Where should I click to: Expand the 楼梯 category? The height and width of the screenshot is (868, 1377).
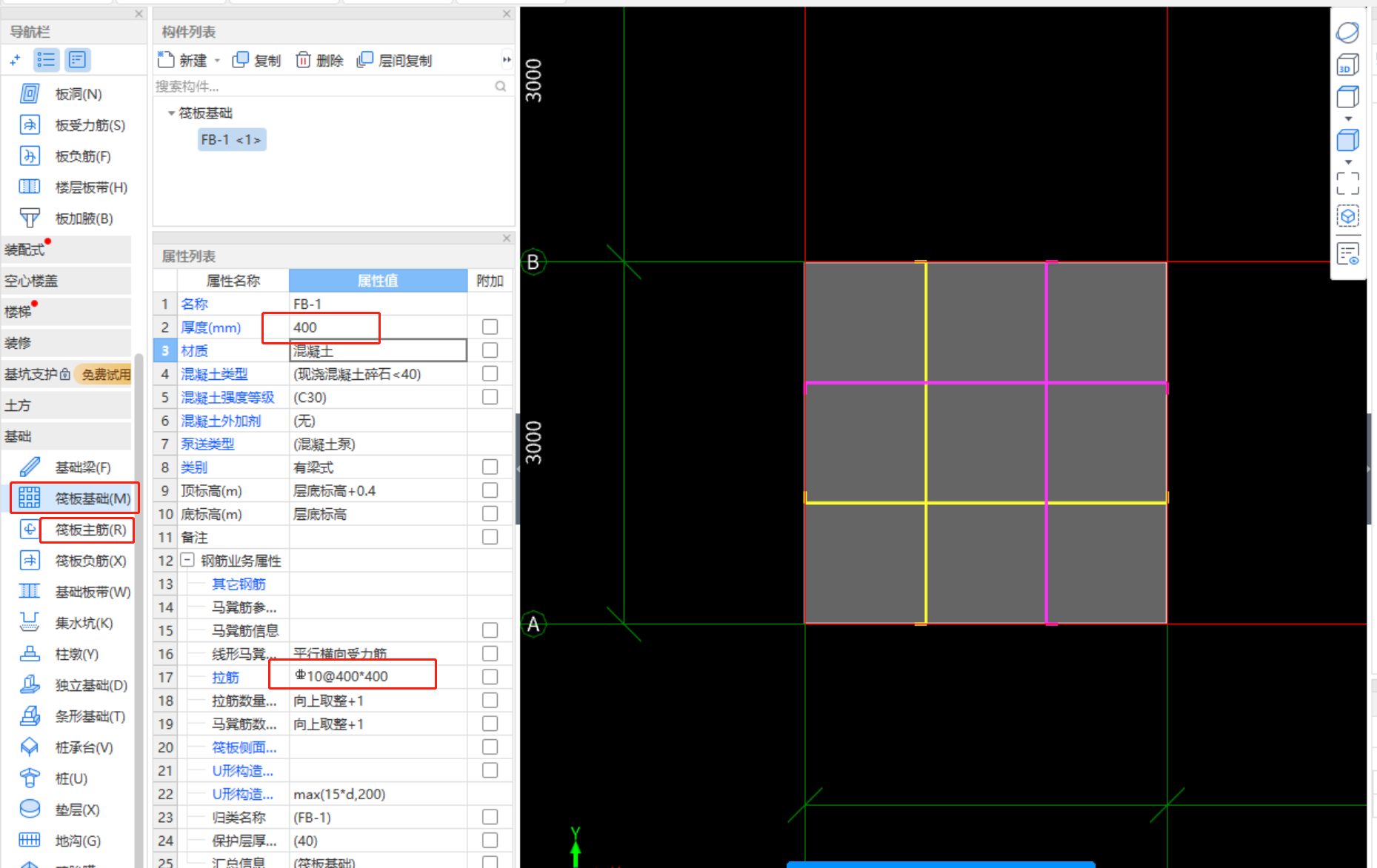click(65, 312)
